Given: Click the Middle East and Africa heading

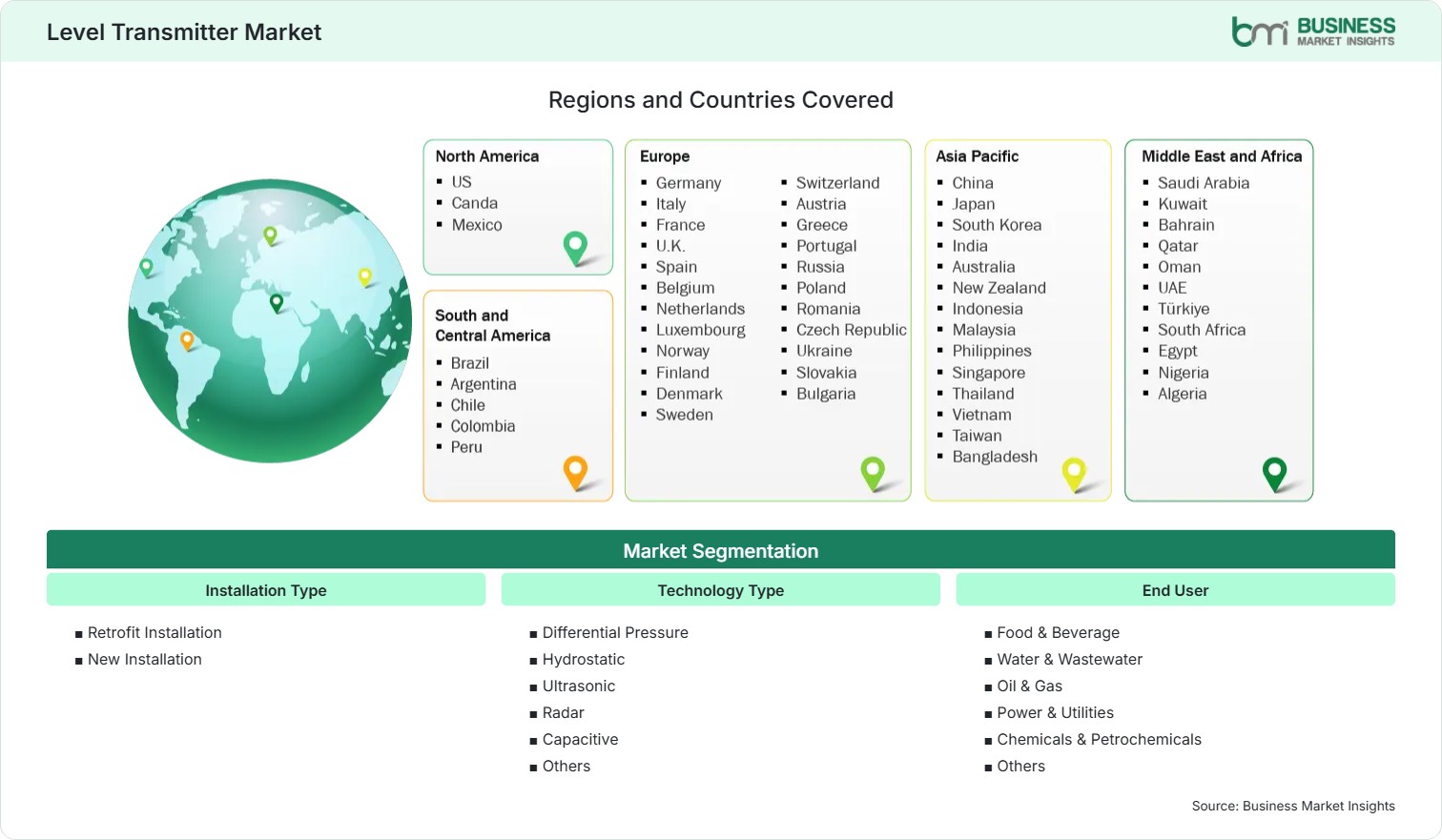Looking at the screenshot, I should pos(1222,156).
